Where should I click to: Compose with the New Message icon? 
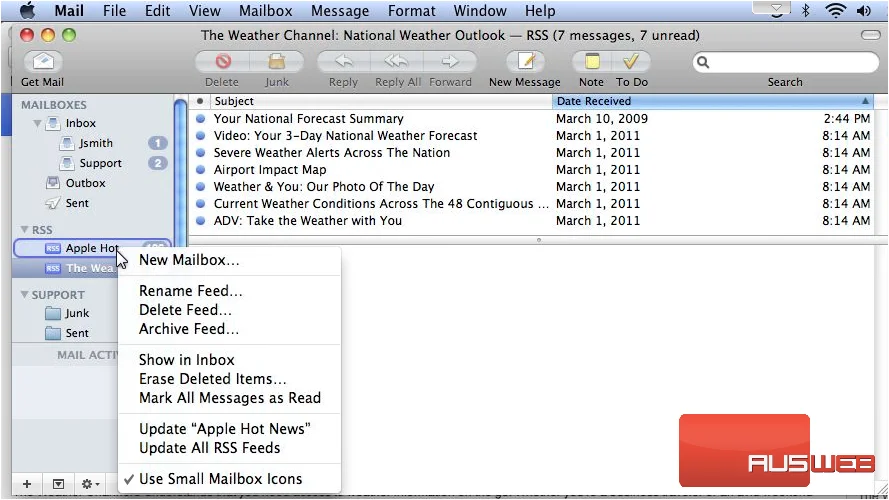pos(526,61)
